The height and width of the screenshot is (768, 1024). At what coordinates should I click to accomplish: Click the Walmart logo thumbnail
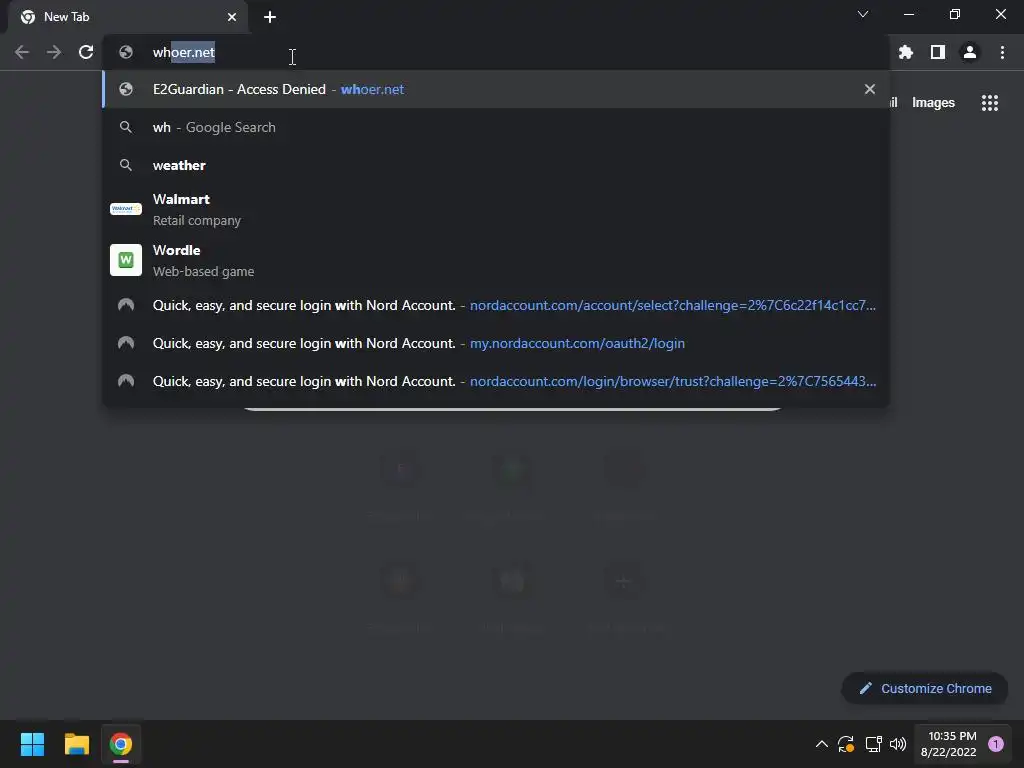click(x=126, y=209)
